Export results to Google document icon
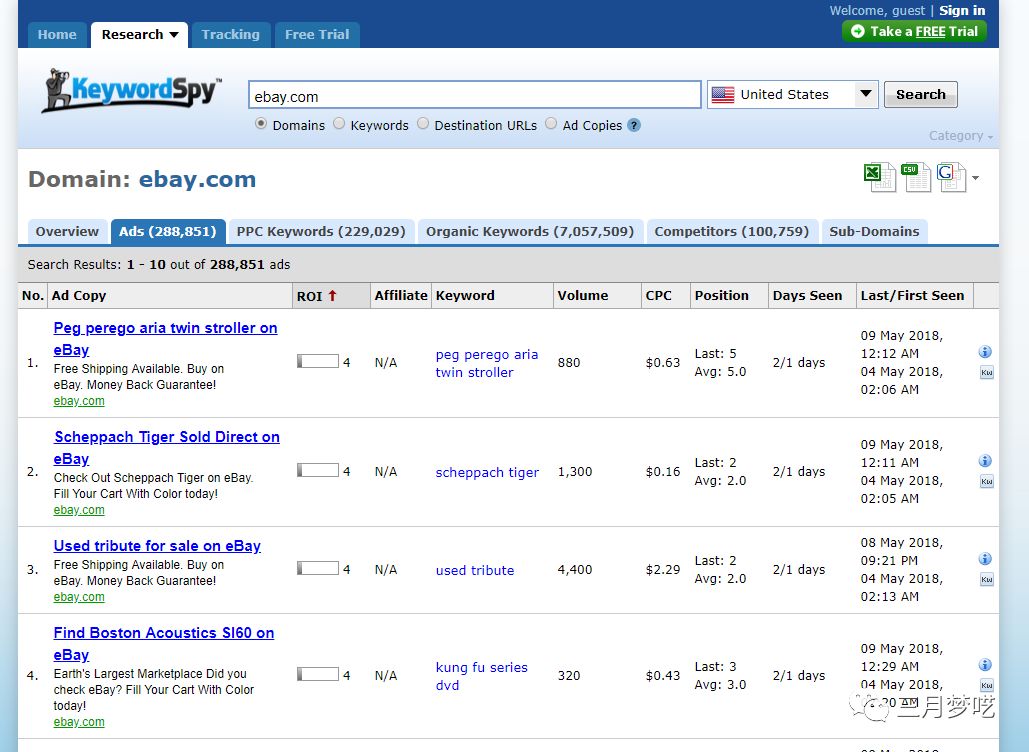The image size is (1029, 752). tap(951, 177)
